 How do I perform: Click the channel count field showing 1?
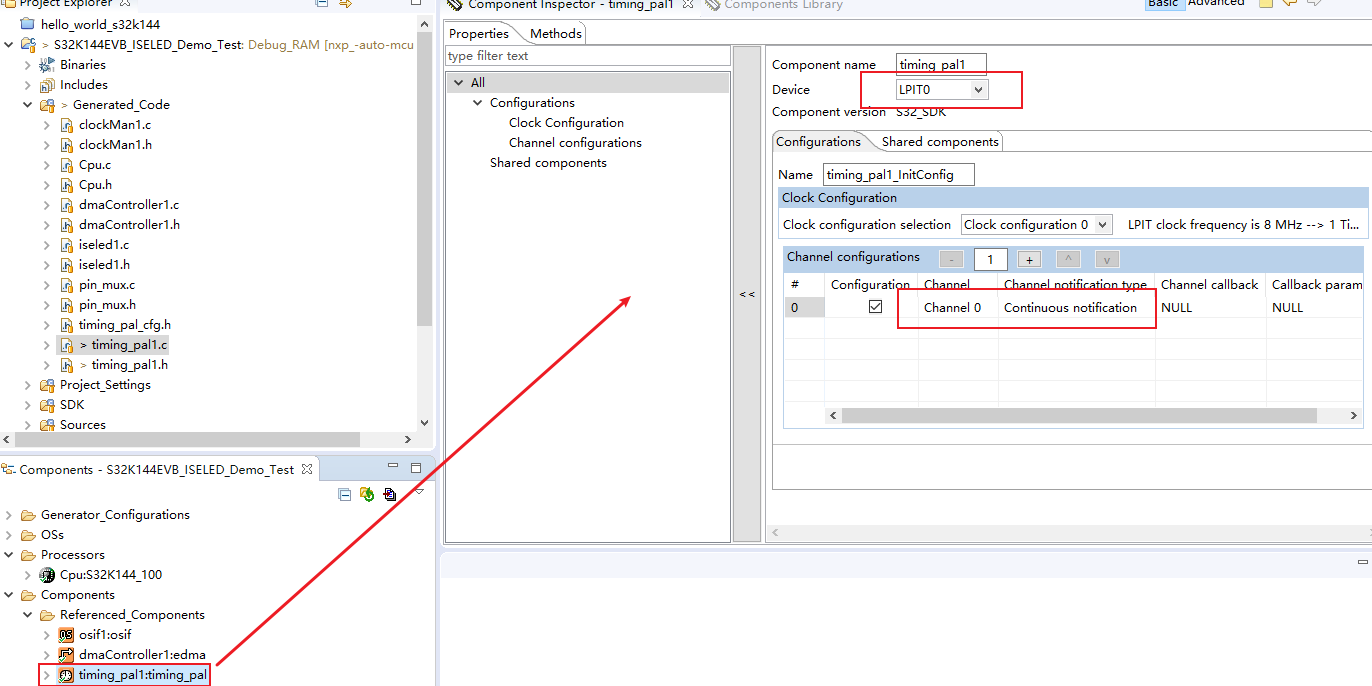pyautogui.click(x=990, y=260)
